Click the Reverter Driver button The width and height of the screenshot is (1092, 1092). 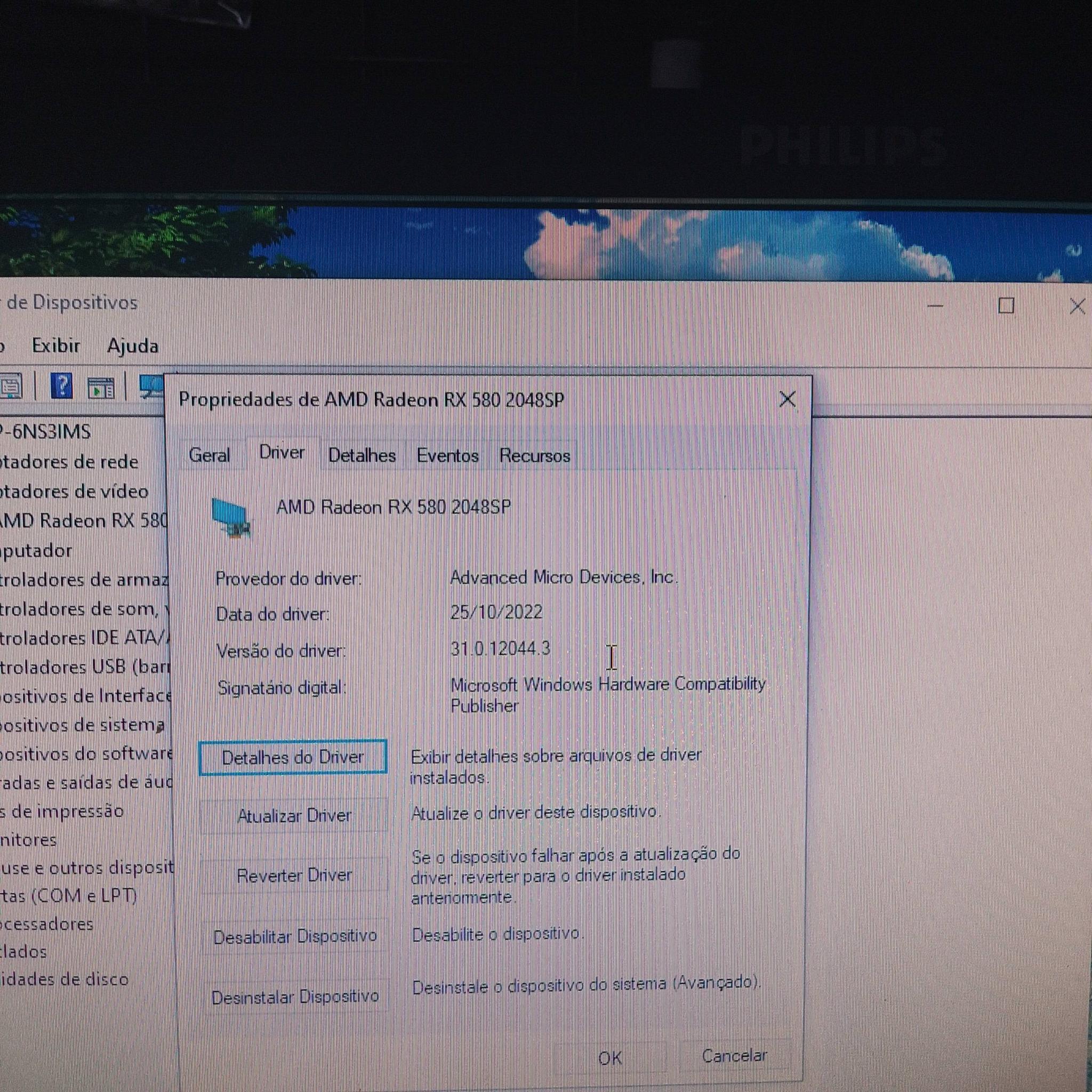[294, 876]
